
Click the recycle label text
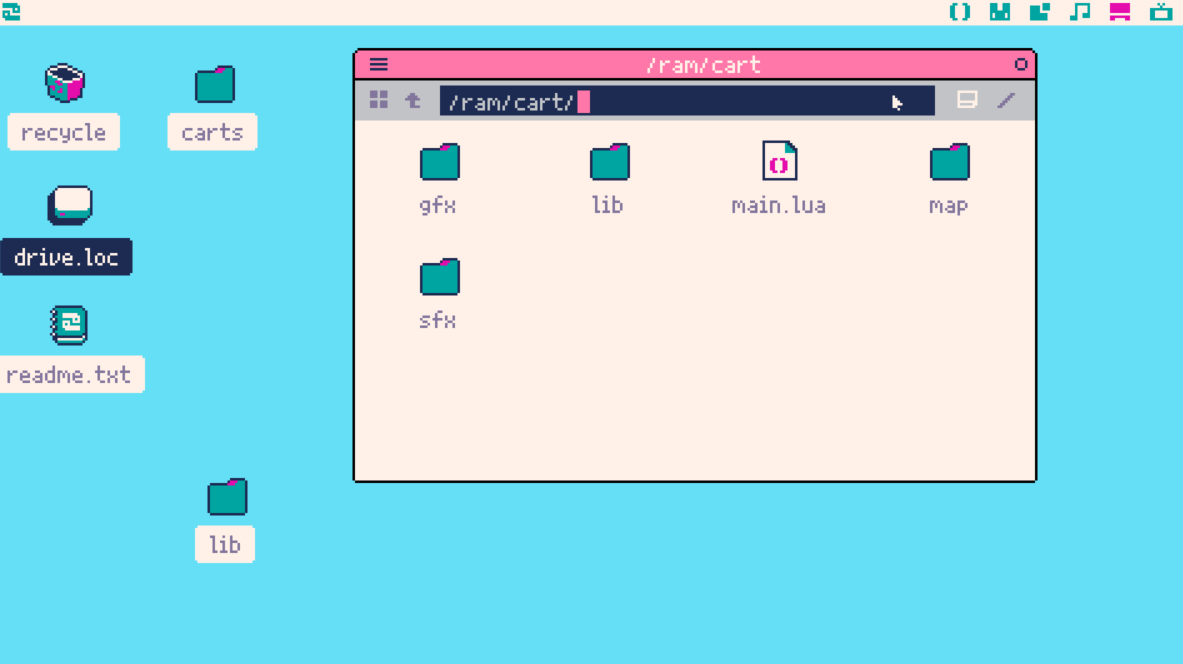click(x=63, y=132)
